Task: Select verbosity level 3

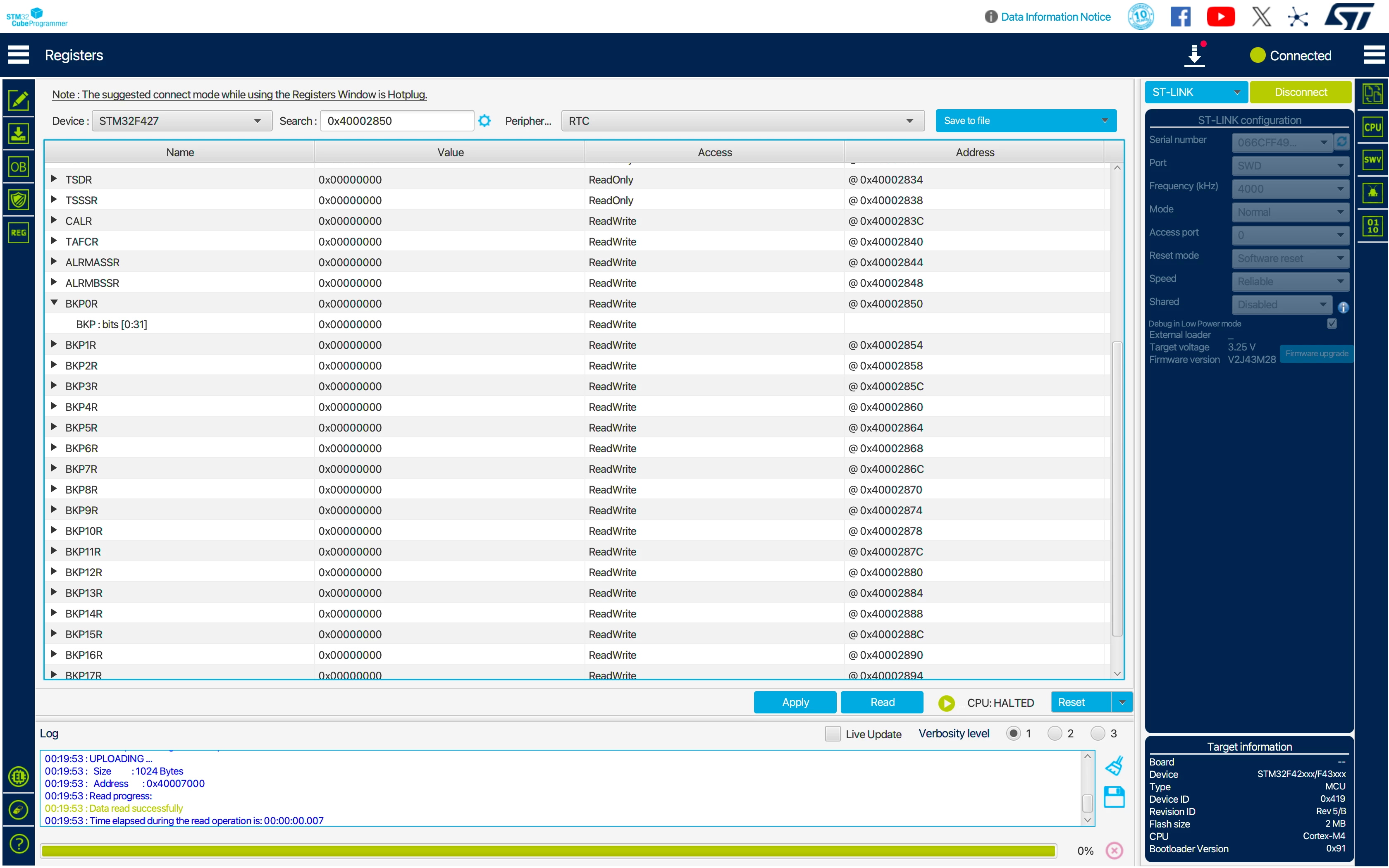Action: [x=1098, y=733]
